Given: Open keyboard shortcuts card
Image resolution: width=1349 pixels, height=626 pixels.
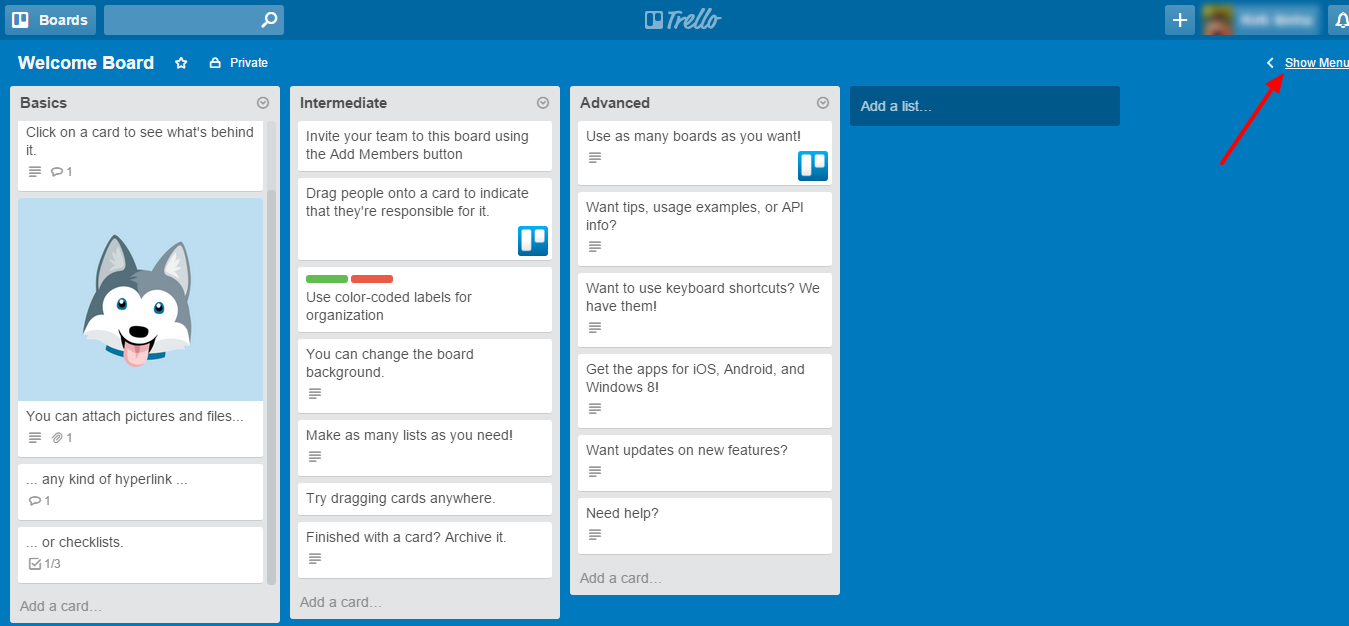Looking at the screenshot, I should pyautogui.click(x=705, y=310).
